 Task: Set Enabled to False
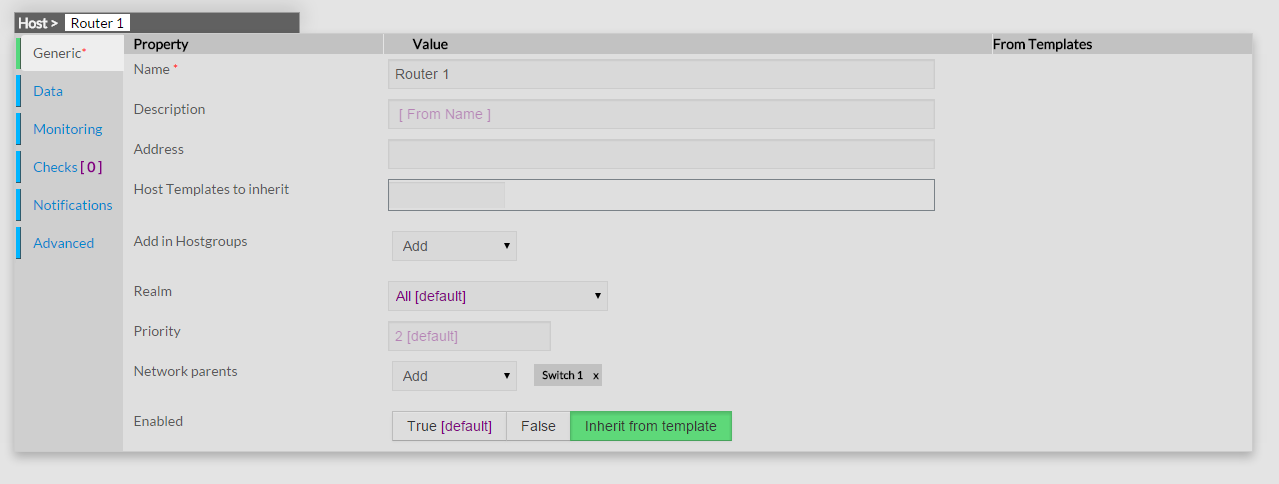[x=538, y=426]
